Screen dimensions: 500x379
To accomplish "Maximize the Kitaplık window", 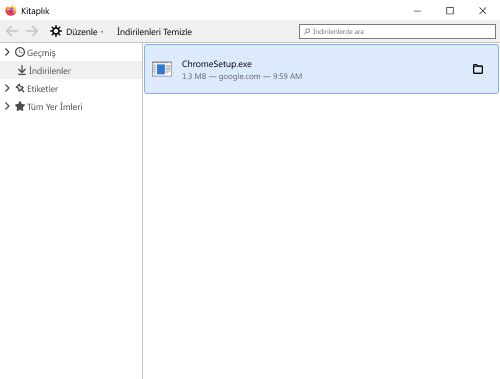I will [x=450, y=11].
